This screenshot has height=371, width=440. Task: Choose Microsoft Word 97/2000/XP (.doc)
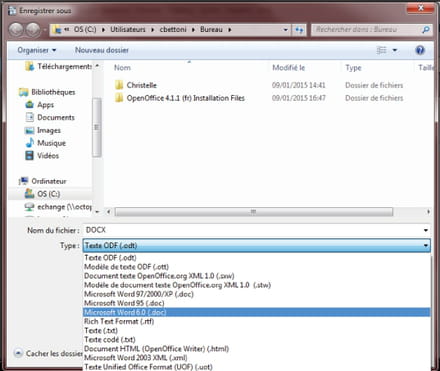[256, 294]
